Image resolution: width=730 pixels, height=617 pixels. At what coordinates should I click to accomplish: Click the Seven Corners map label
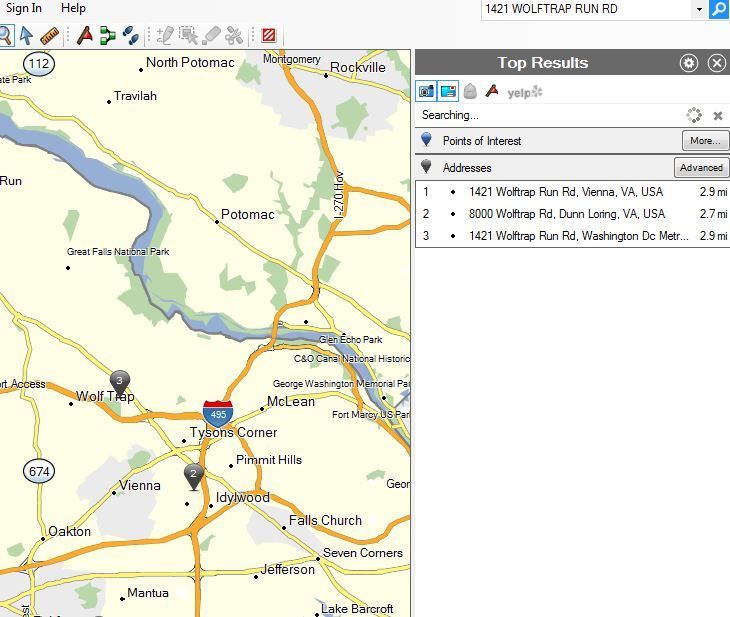point(363,553)
